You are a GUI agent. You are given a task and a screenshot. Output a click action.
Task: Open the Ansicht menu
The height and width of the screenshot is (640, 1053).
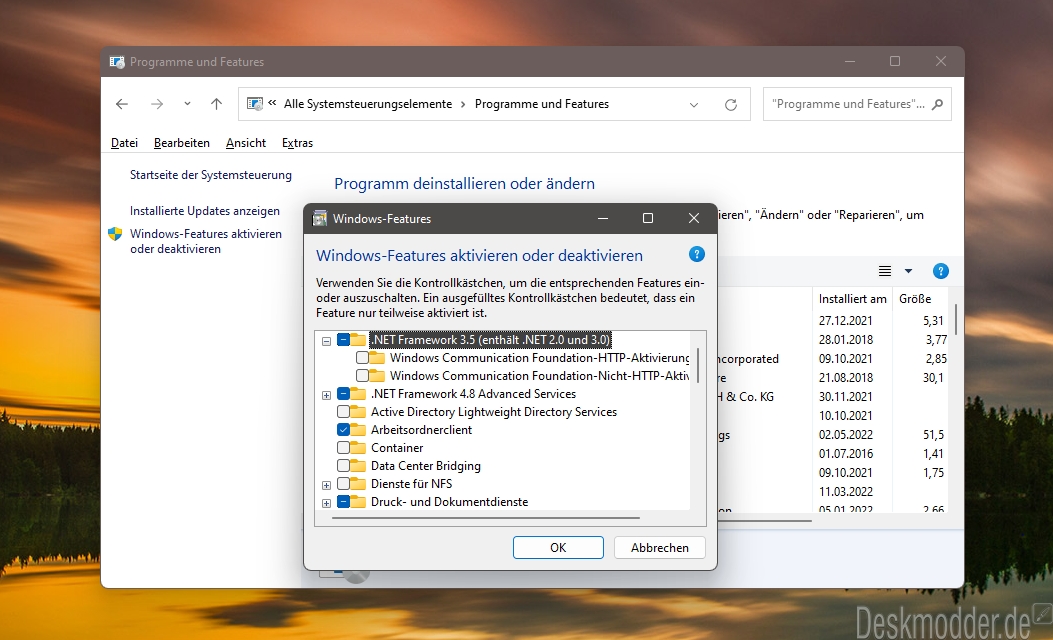pyautogui.click(x=246, y=143)
